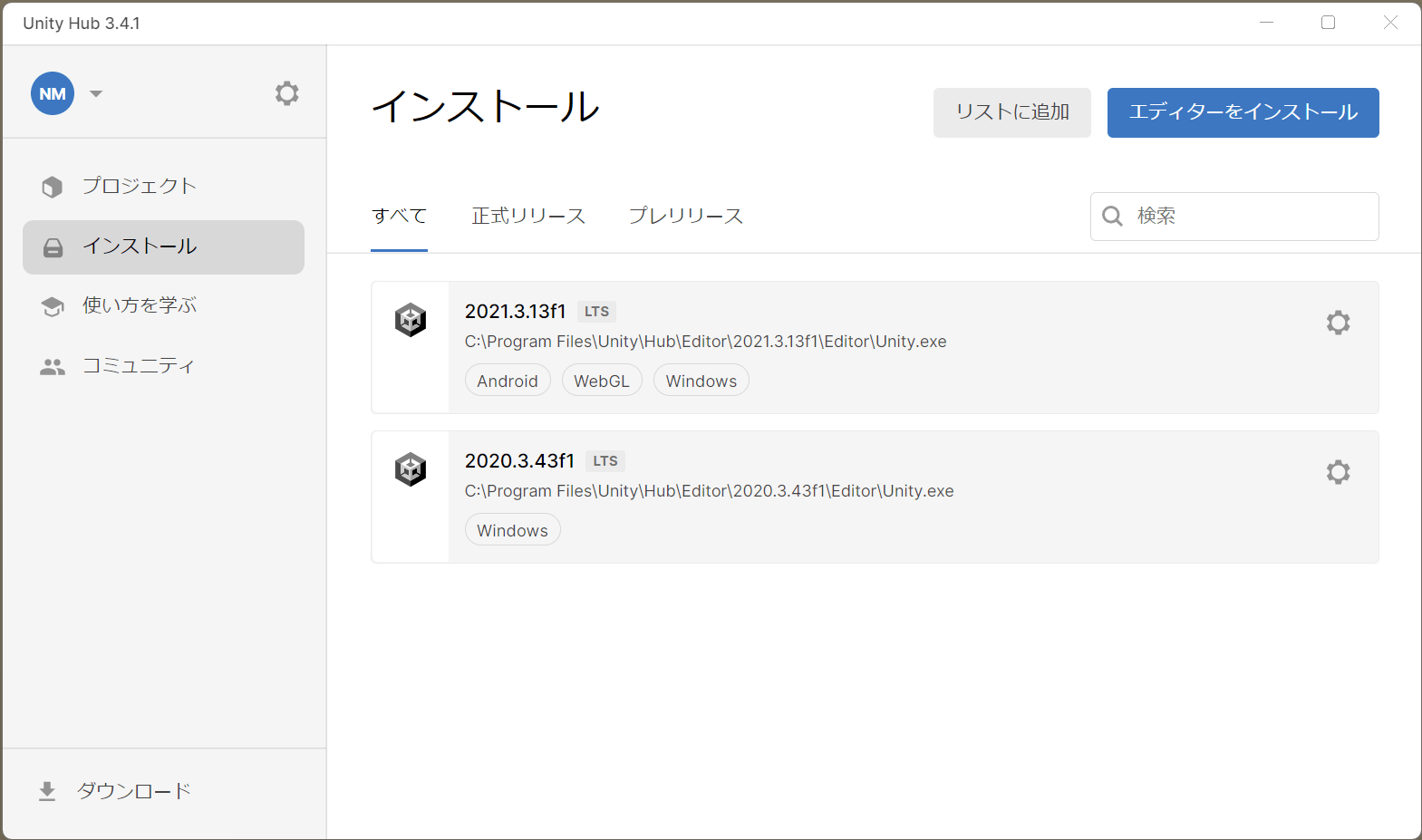Image resolution: width=1422 pixels, height=840 pixels.
Task: Open 使い方を学ぶ section
Action: tap(163, 306)
